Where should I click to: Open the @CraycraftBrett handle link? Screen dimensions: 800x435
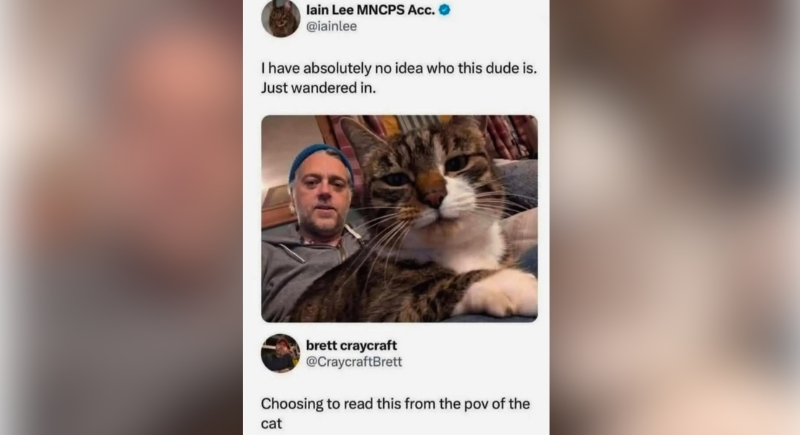tap(354, 362)
